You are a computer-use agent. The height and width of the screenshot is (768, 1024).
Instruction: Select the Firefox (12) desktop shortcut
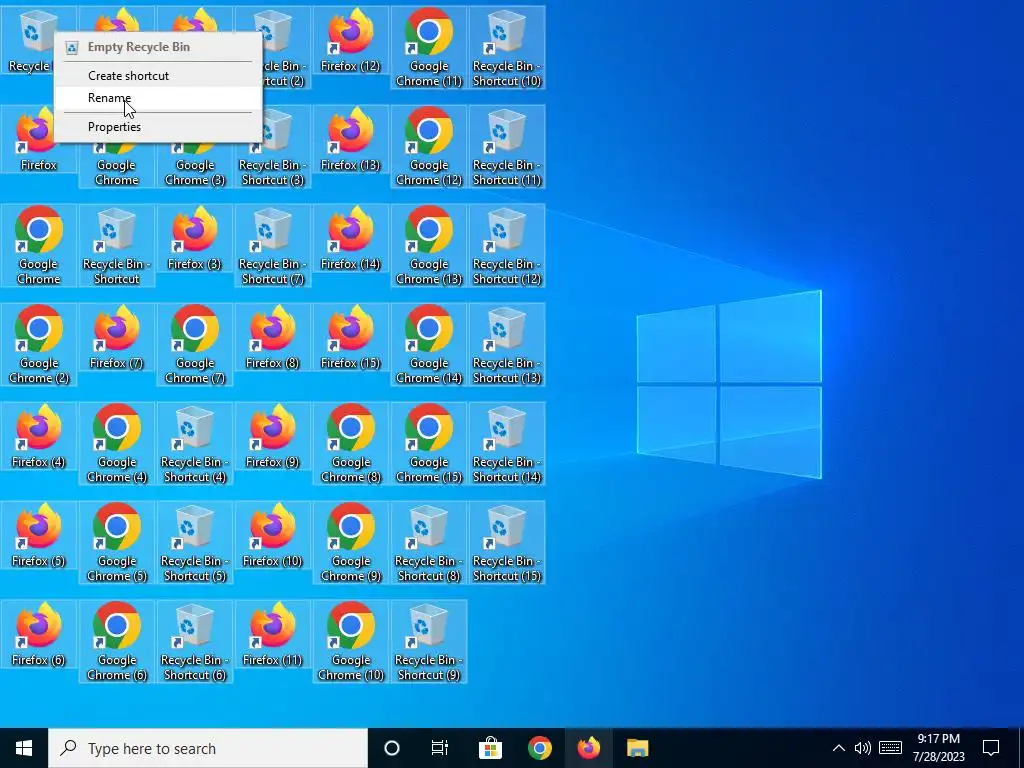[351, 41]
